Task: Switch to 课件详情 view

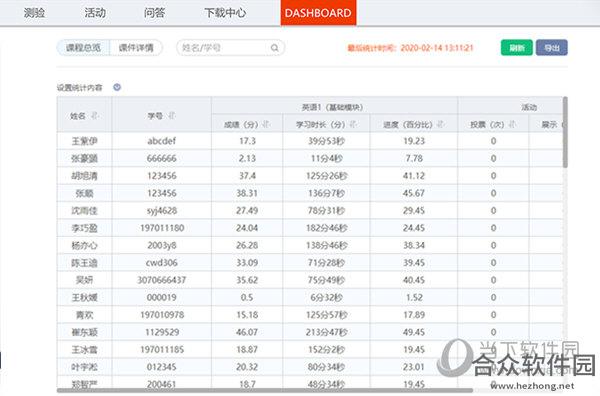Action: pos(136,48)
